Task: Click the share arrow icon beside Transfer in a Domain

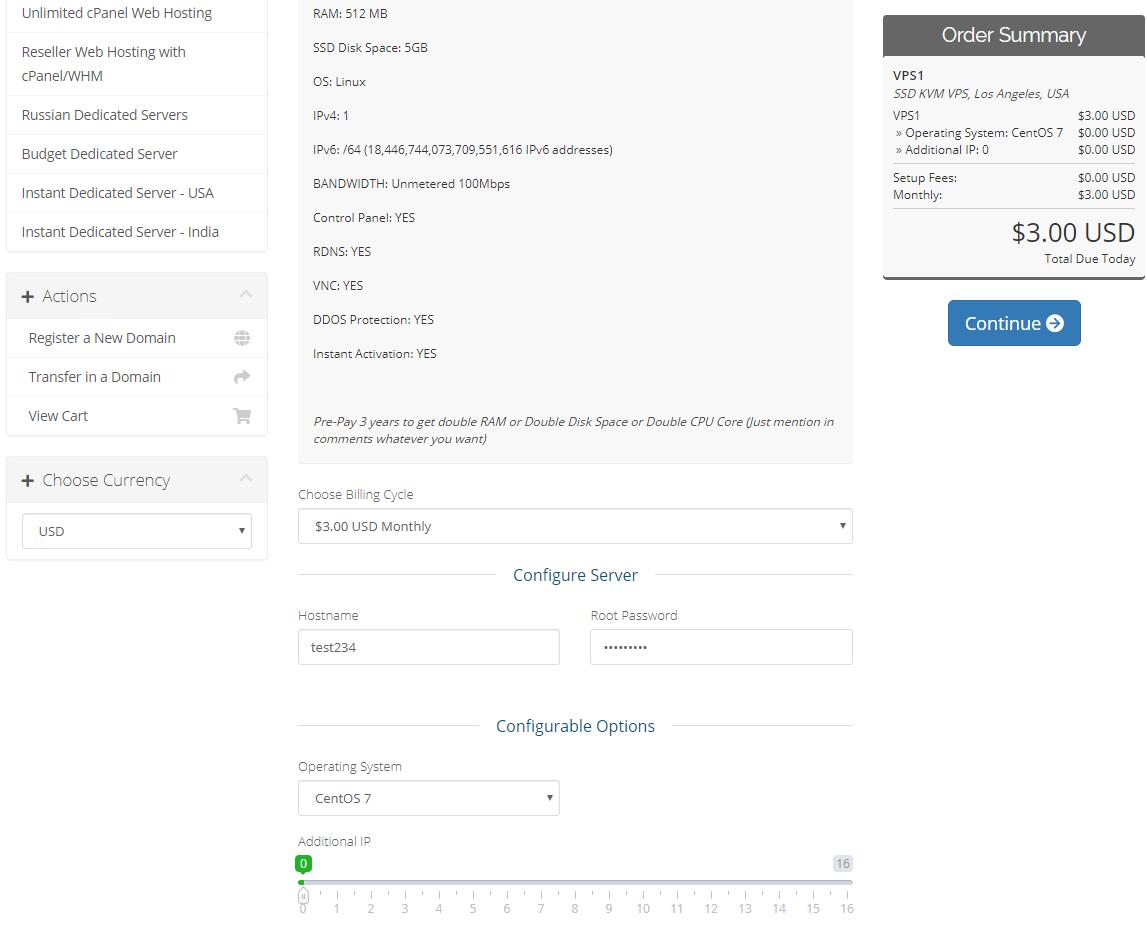Action: point(242,377)
